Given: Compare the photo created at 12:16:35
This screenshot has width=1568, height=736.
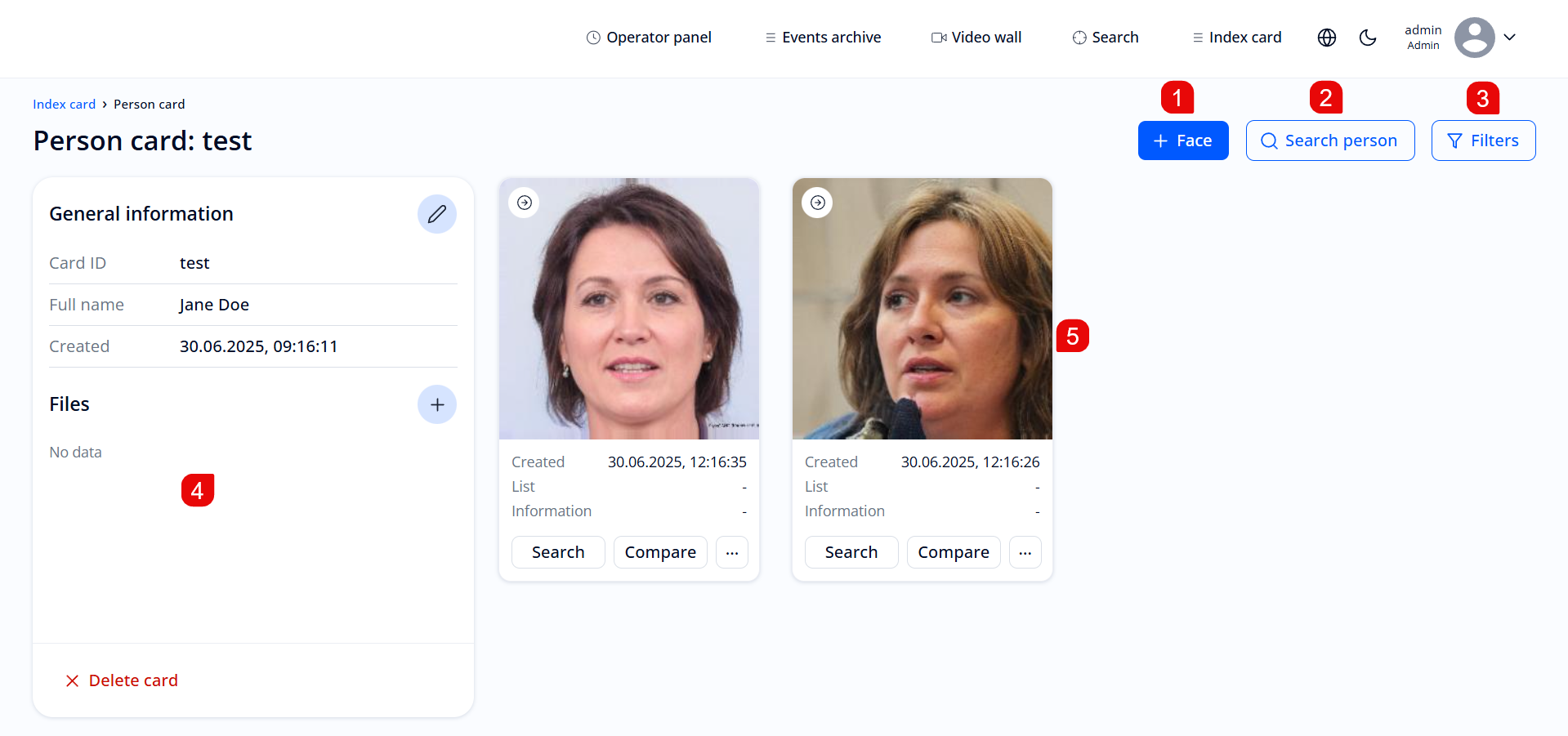Looking at the screenshot, I should point(659,551).
